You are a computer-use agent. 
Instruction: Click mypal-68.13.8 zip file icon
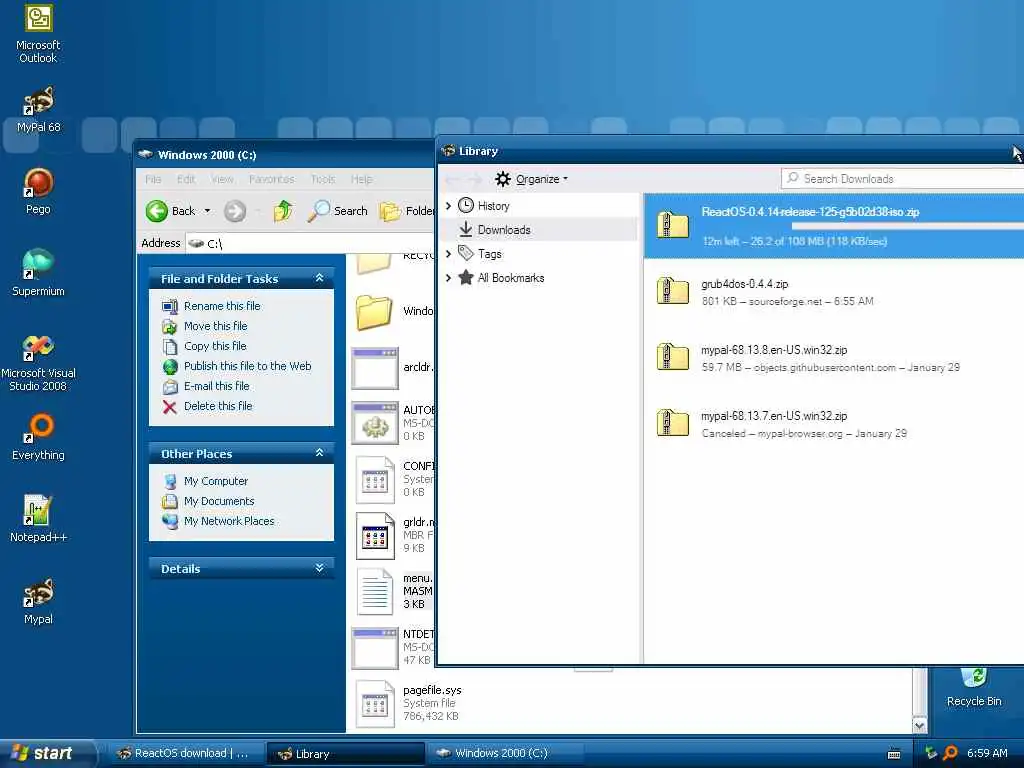673,357
